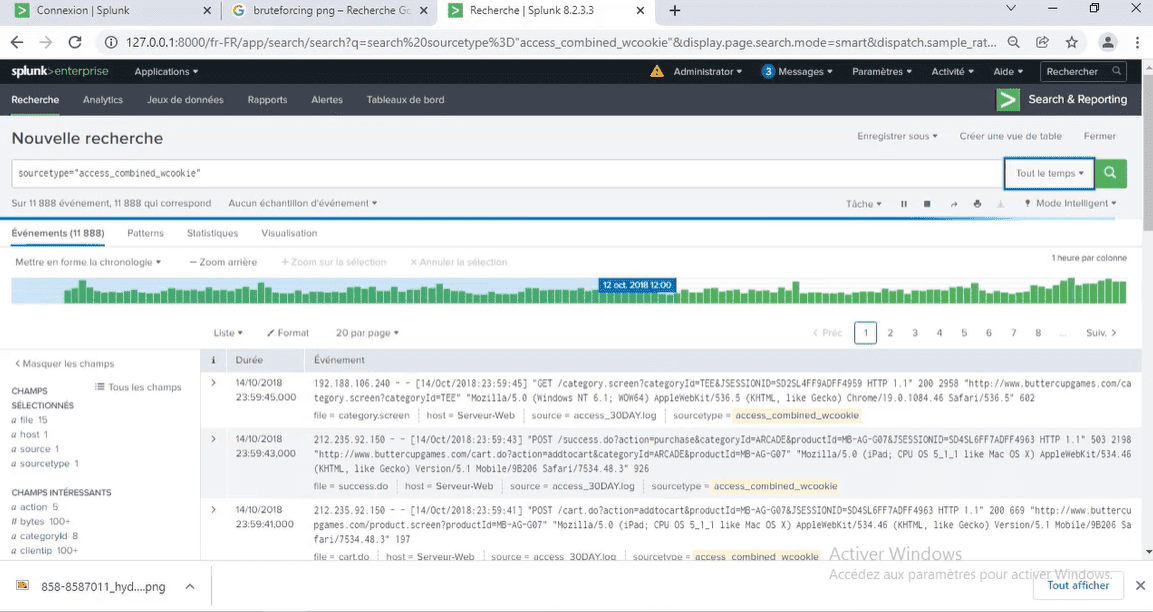The image size is (1153, 612).
Task: Open the Format options
Action: click(x=288, y=332)
